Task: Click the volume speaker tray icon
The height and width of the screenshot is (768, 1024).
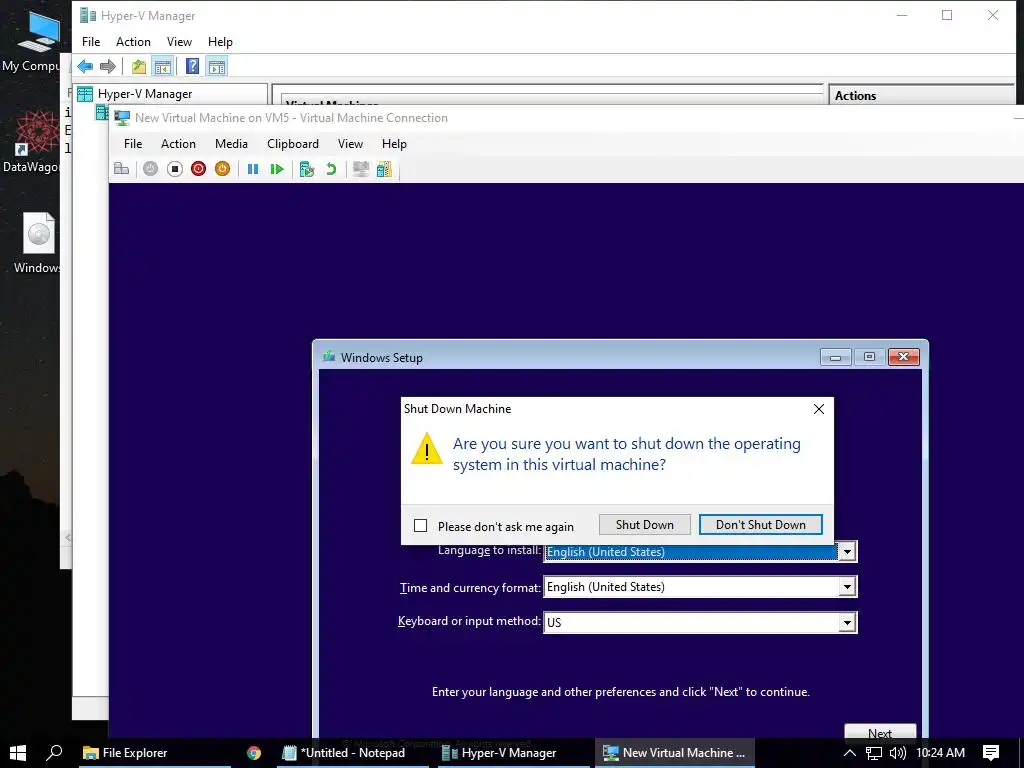Action: coord(897,753)
